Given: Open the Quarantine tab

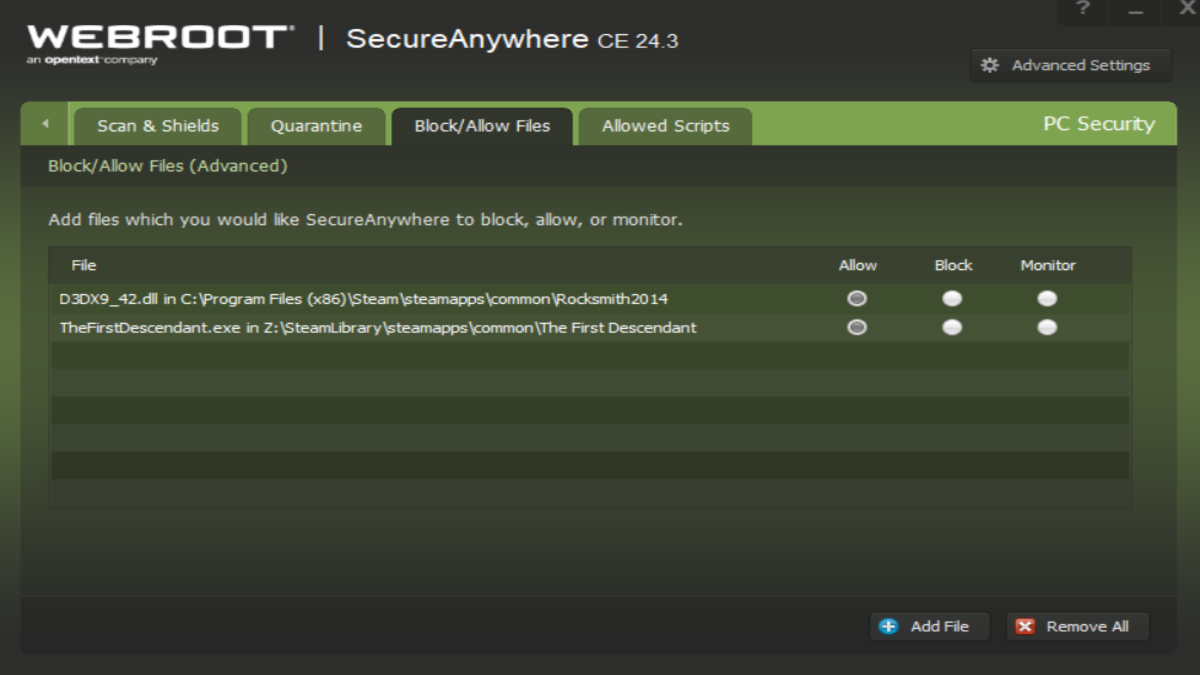Looking at the screenshot, I should pos(316,126).
